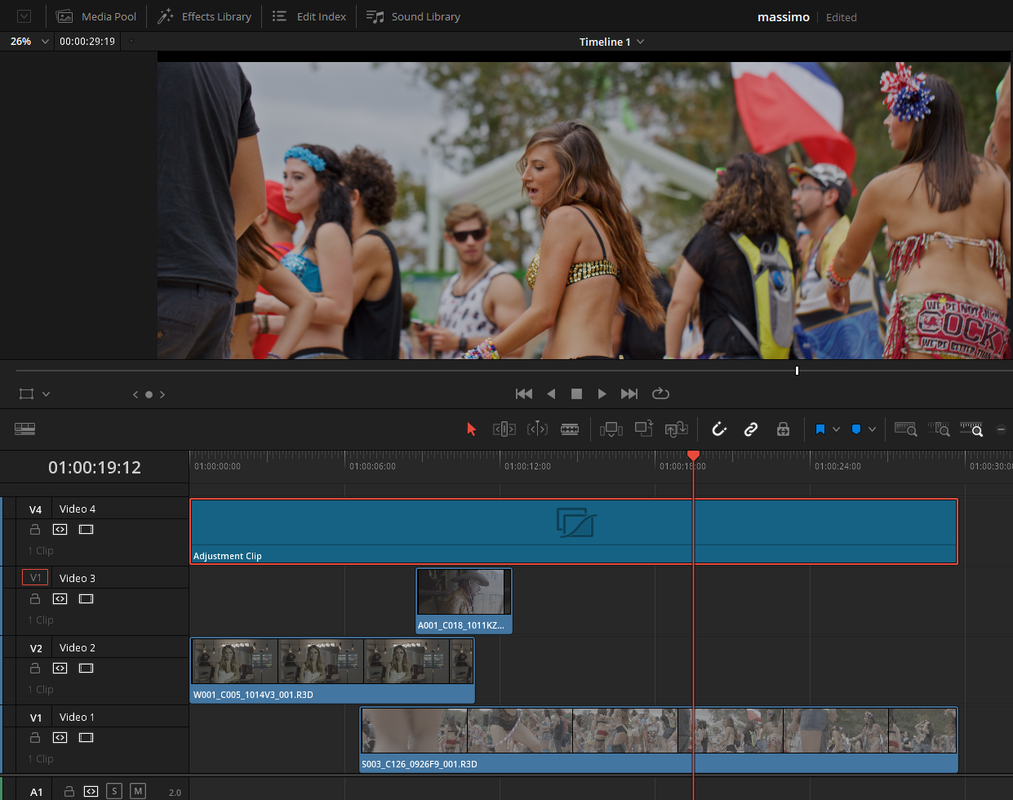Expand the flag color dropdown arrow
Viewport: 1013px width, 800px height.
[x=836, y=429]
